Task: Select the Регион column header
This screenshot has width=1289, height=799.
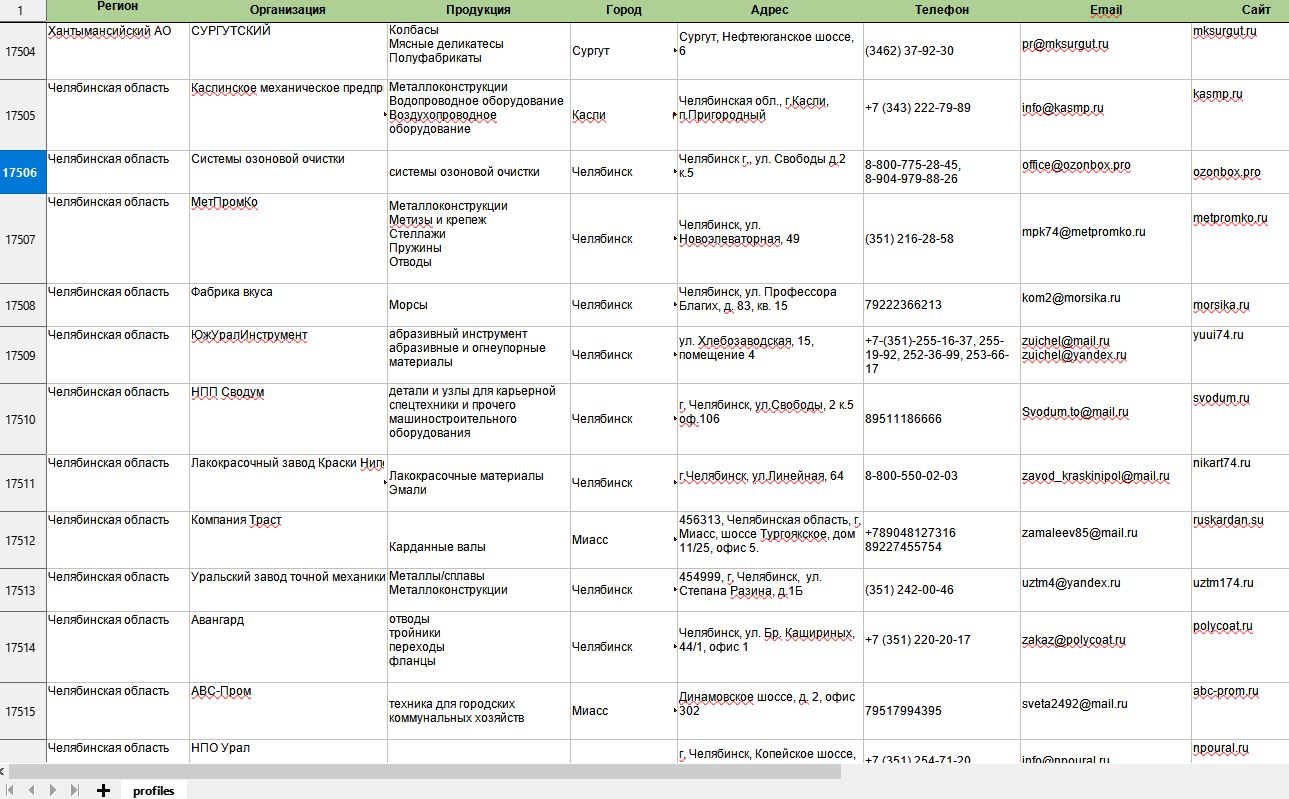Action: coord(117,10)
